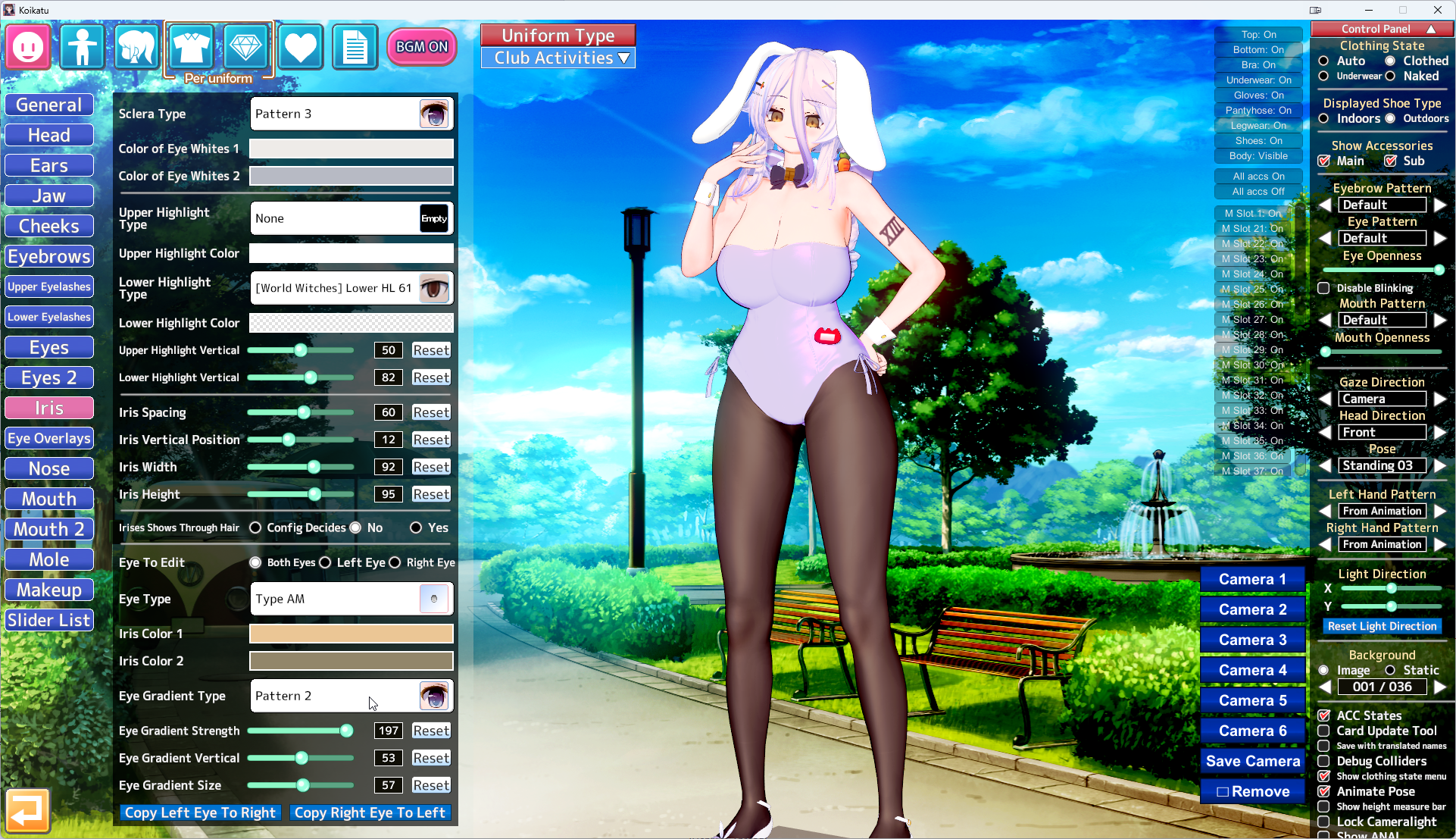Open the Hair category icon
Image resolution: width=1456 pixels, height=839 pixels.
tap(136, 47)
